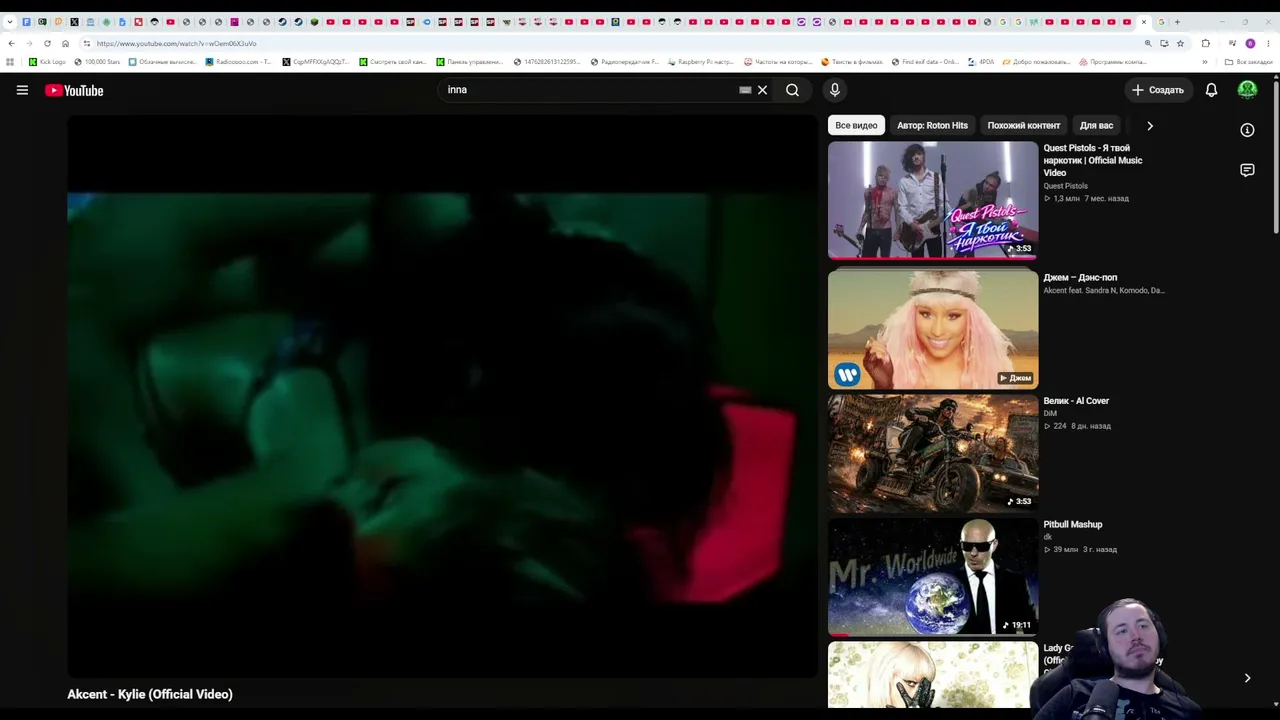Run the search with the magnifier button
Viewport: 1280px width, 720px height.
coord(792,90)
